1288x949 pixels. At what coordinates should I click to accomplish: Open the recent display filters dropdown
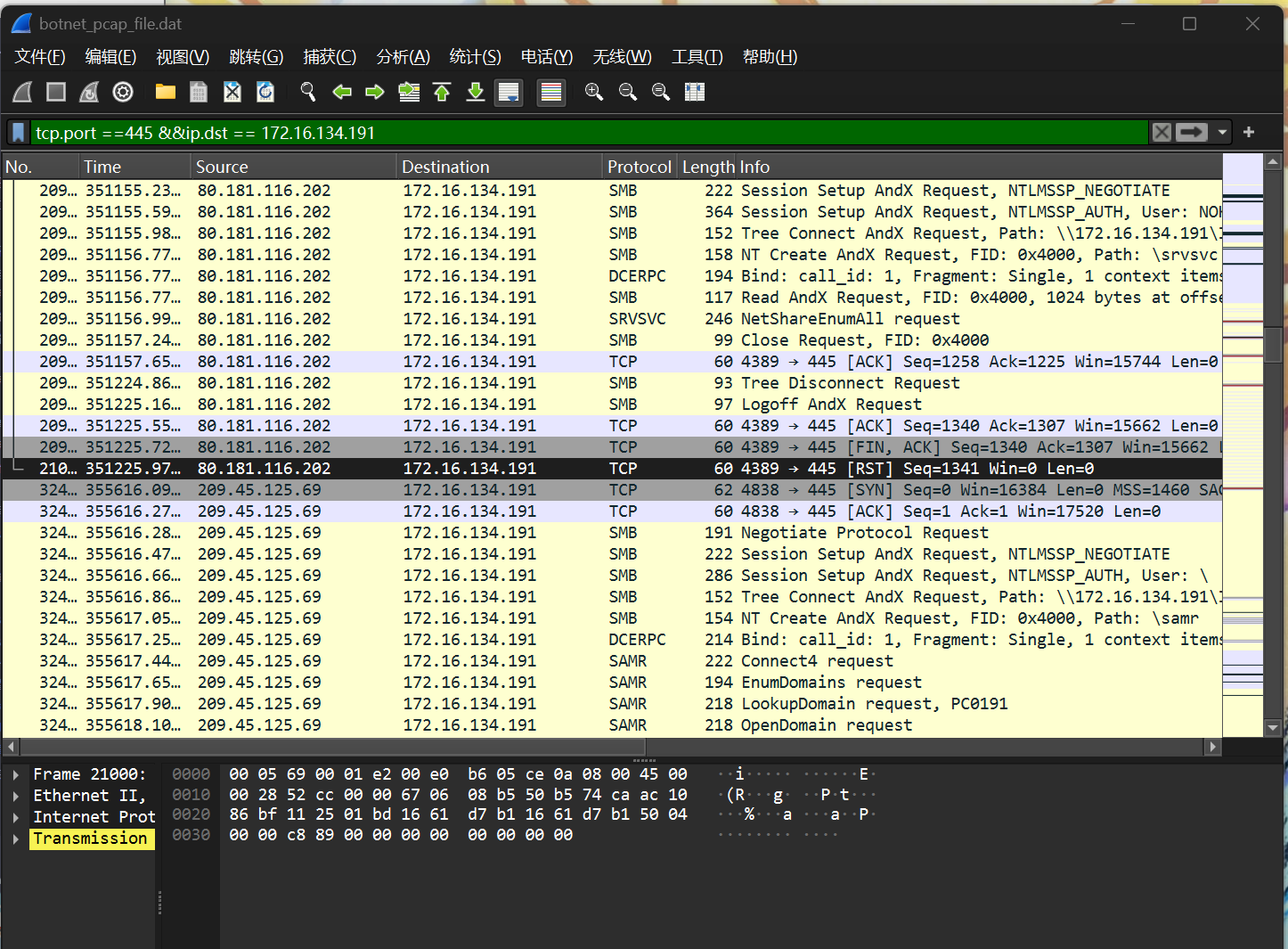[1222, 133]
